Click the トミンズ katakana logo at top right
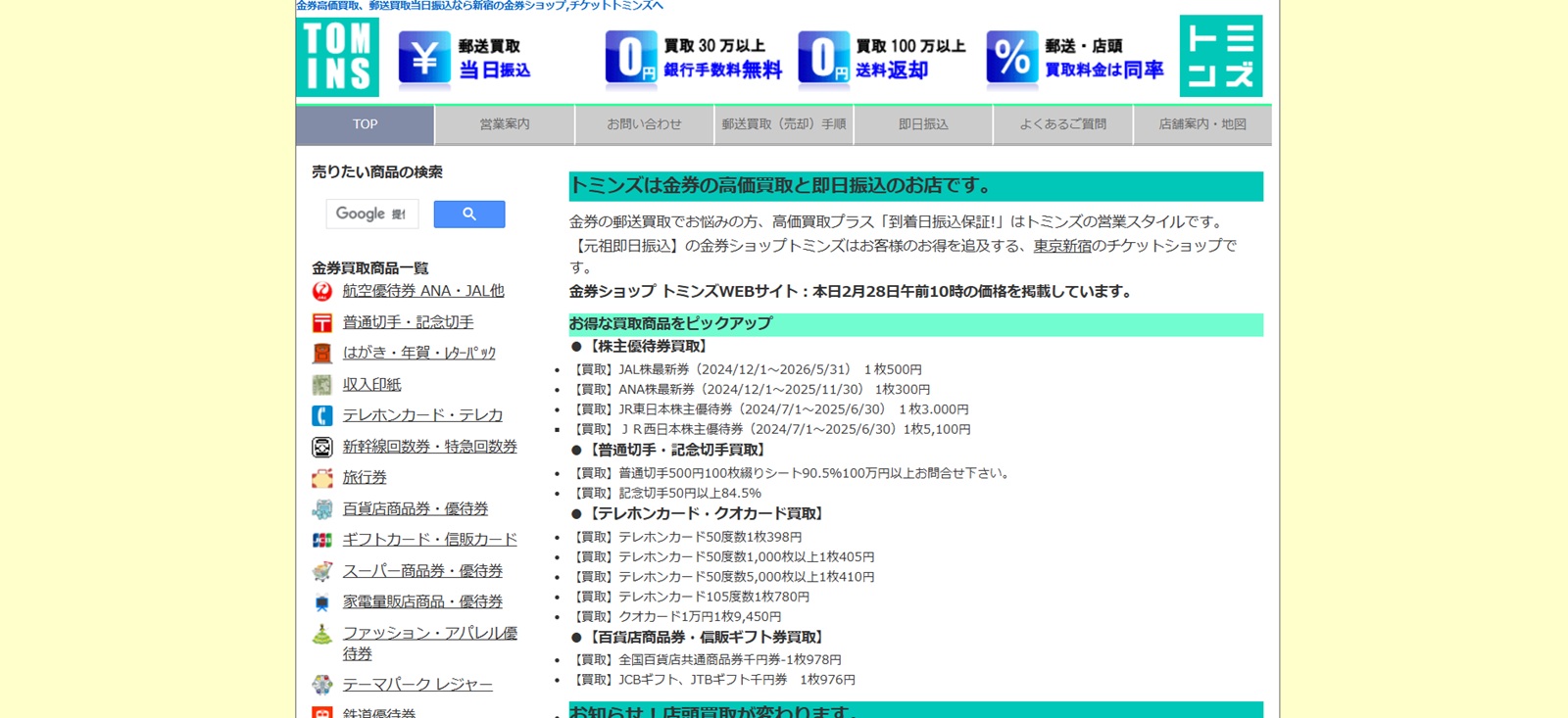Screen dimensions: 1568x718 (x=1221, y=56)
